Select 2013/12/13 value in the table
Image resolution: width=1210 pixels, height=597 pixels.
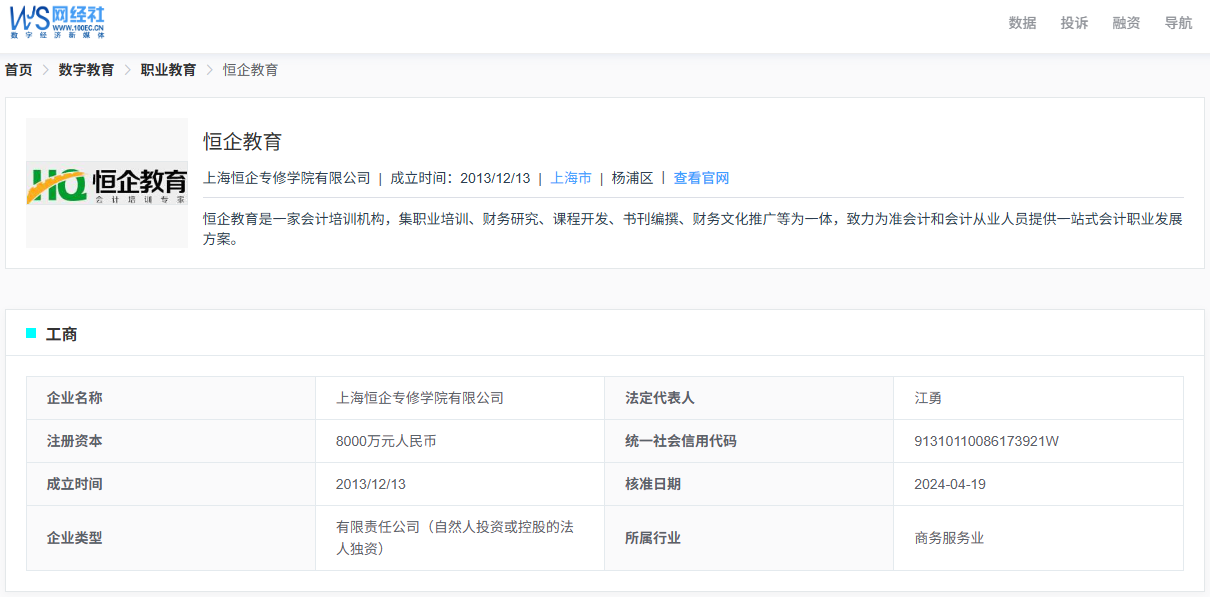tap(371, 484)
